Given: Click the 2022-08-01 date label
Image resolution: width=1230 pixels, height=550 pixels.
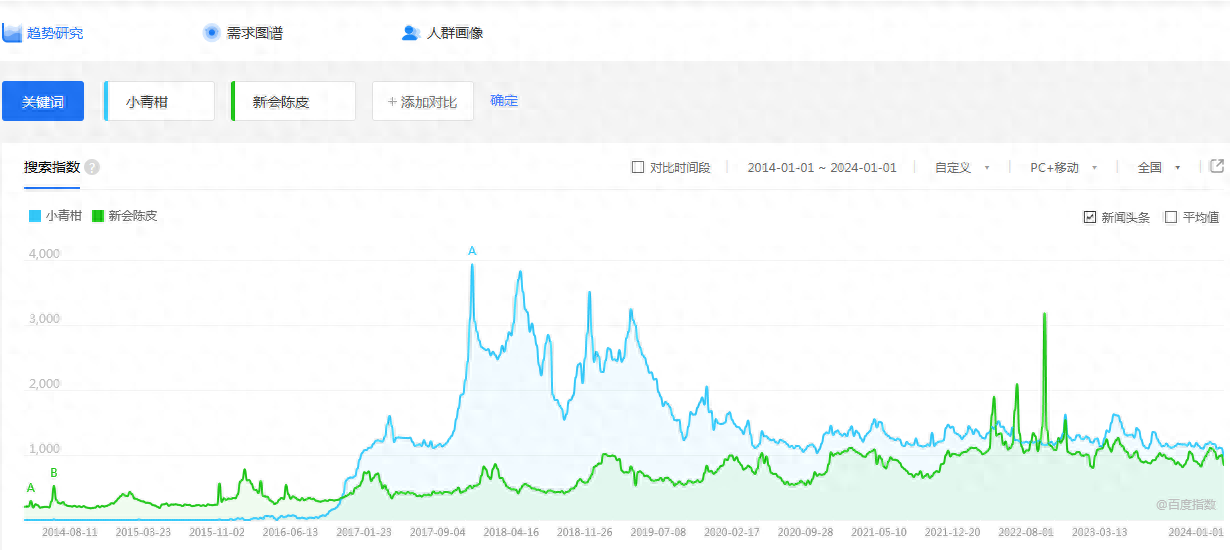Looking at the screenshot, I should pyautogui.click(x=1026, y=532).
